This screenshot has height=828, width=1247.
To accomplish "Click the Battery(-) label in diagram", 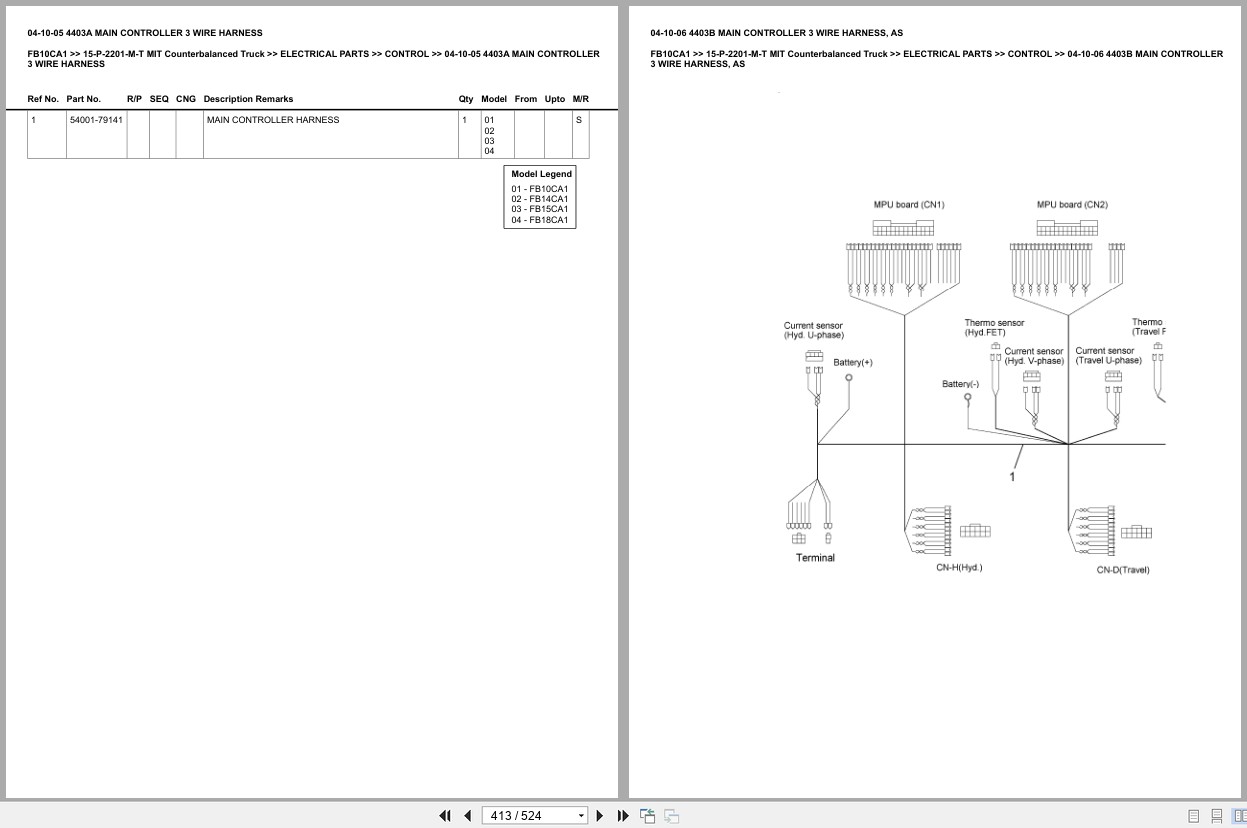I will 961,384.
